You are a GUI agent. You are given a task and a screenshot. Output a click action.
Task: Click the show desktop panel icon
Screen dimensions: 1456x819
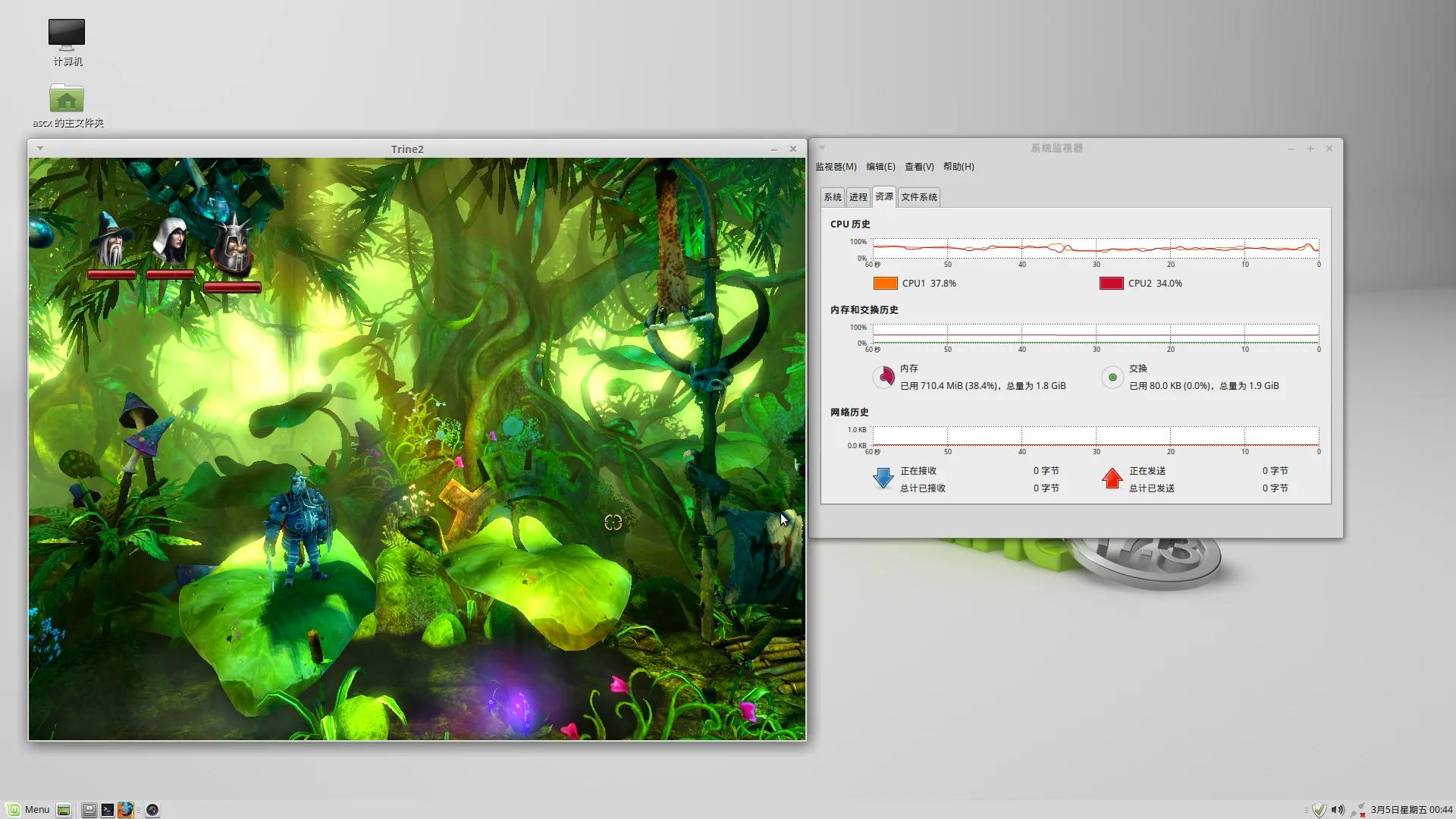click(x=64, y=810)
